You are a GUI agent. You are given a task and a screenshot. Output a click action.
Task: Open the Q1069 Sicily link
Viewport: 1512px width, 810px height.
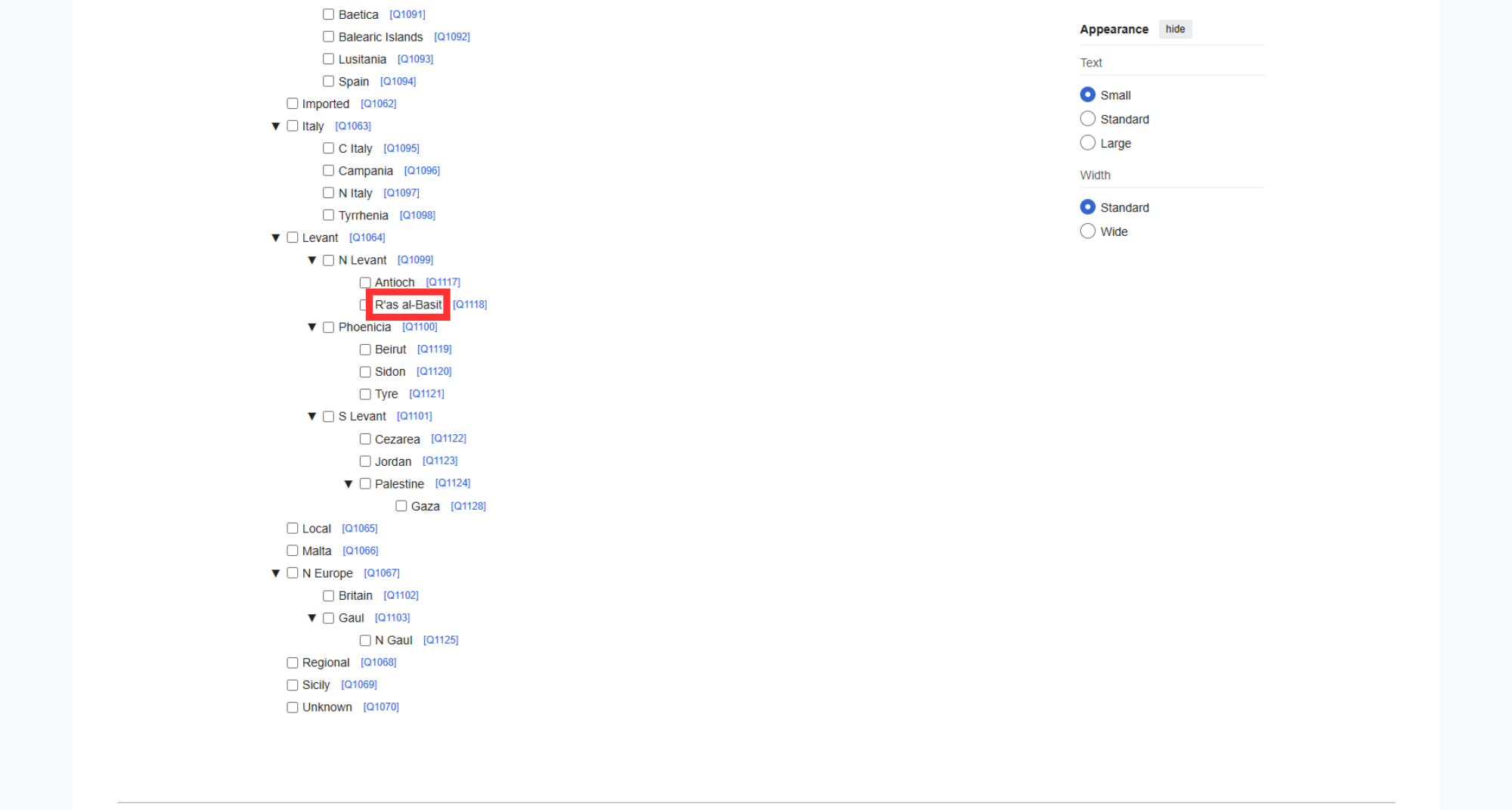click(x=359, y=684)
